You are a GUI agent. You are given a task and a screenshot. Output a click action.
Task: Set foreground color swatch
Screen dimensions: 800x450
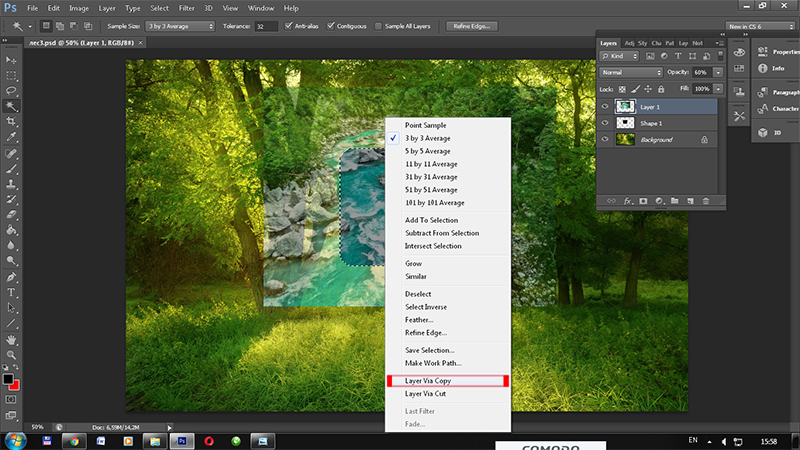click(8, 379)
